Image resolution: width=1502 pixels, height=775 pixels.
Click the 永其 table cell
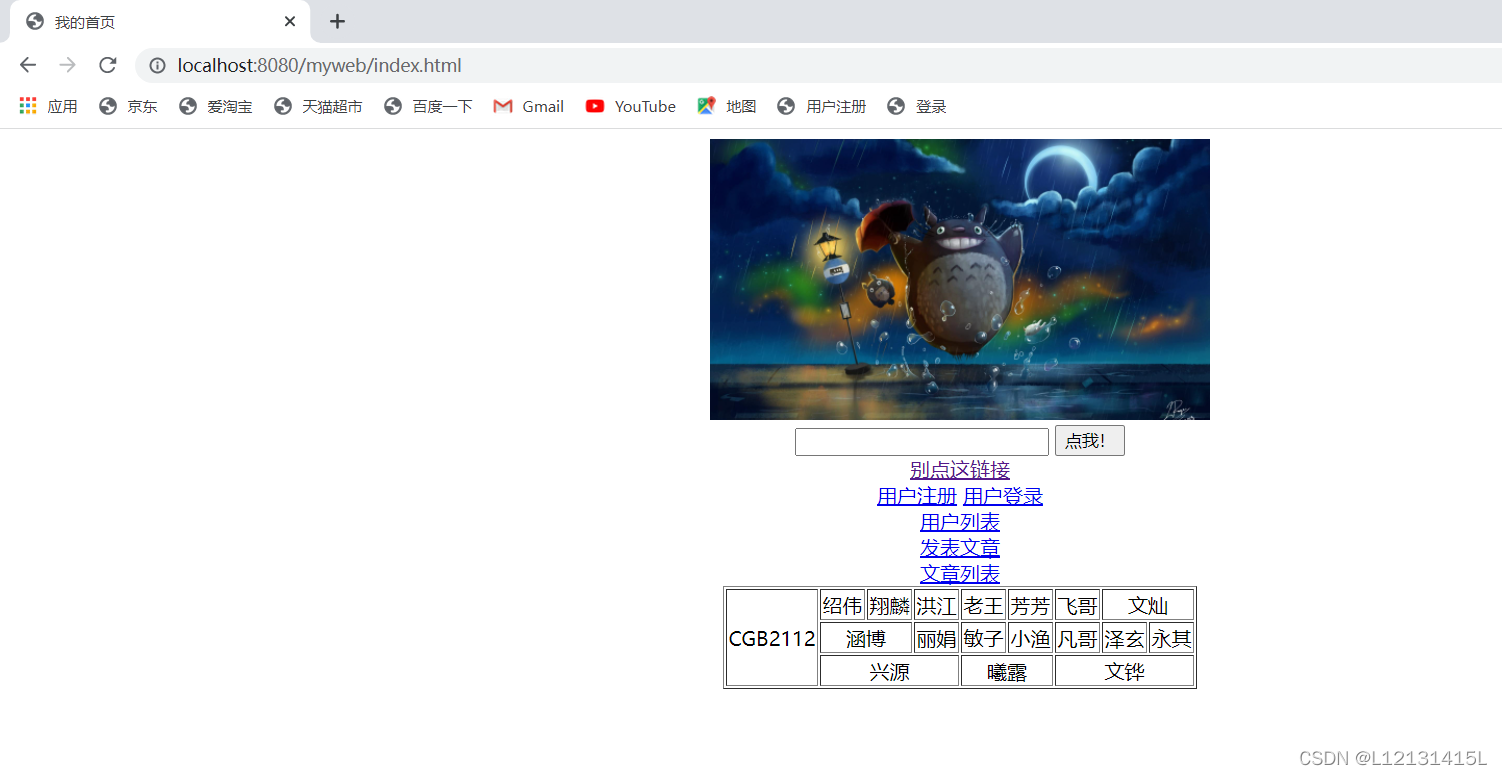[x=1171, y=638]
